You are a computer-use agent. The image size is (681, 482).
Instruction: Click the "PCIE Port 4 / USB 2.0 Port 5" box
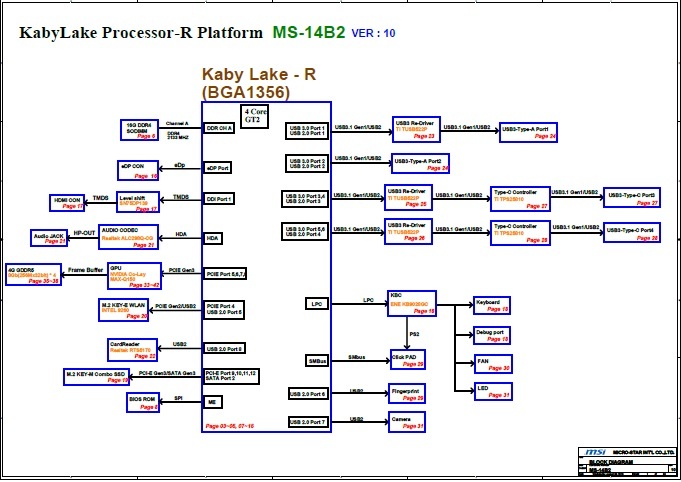224,310
